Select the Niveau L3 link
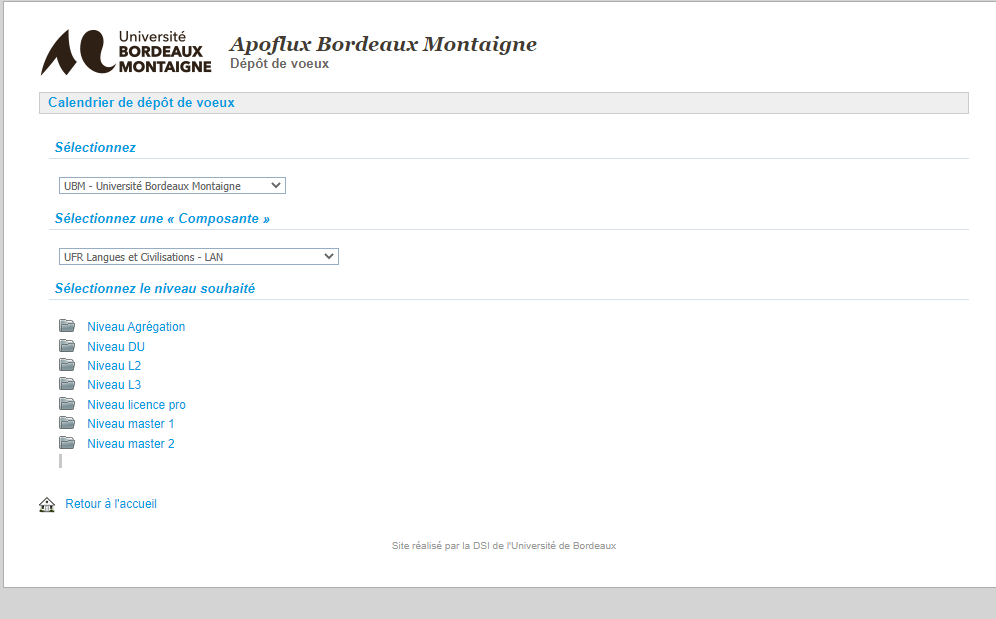 coord(114,384)
